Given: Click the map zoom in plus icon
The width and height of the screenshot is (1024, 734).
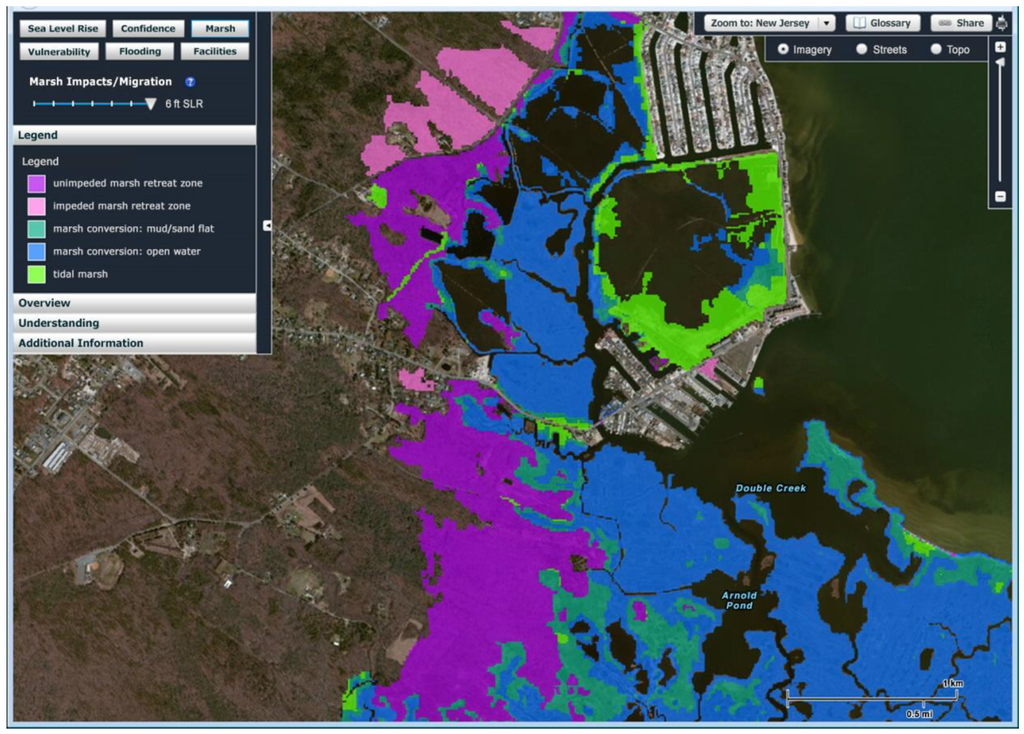Looking at the screenshot, I should click(1000, 47).
